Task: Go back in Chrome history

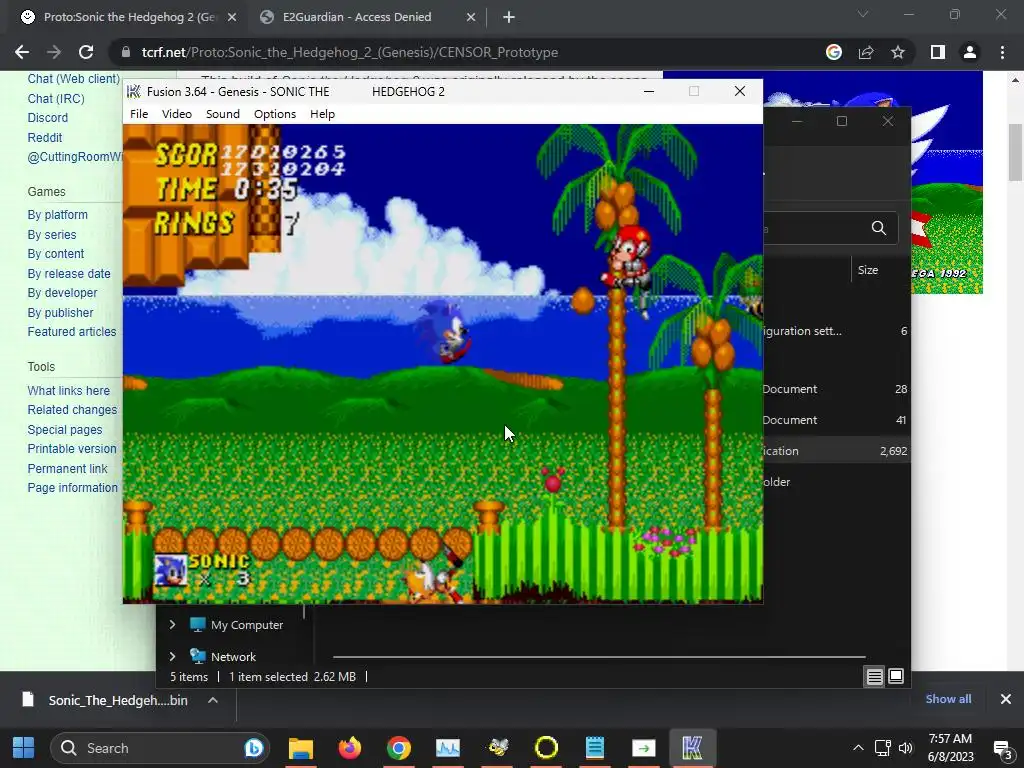Action: 22,52
